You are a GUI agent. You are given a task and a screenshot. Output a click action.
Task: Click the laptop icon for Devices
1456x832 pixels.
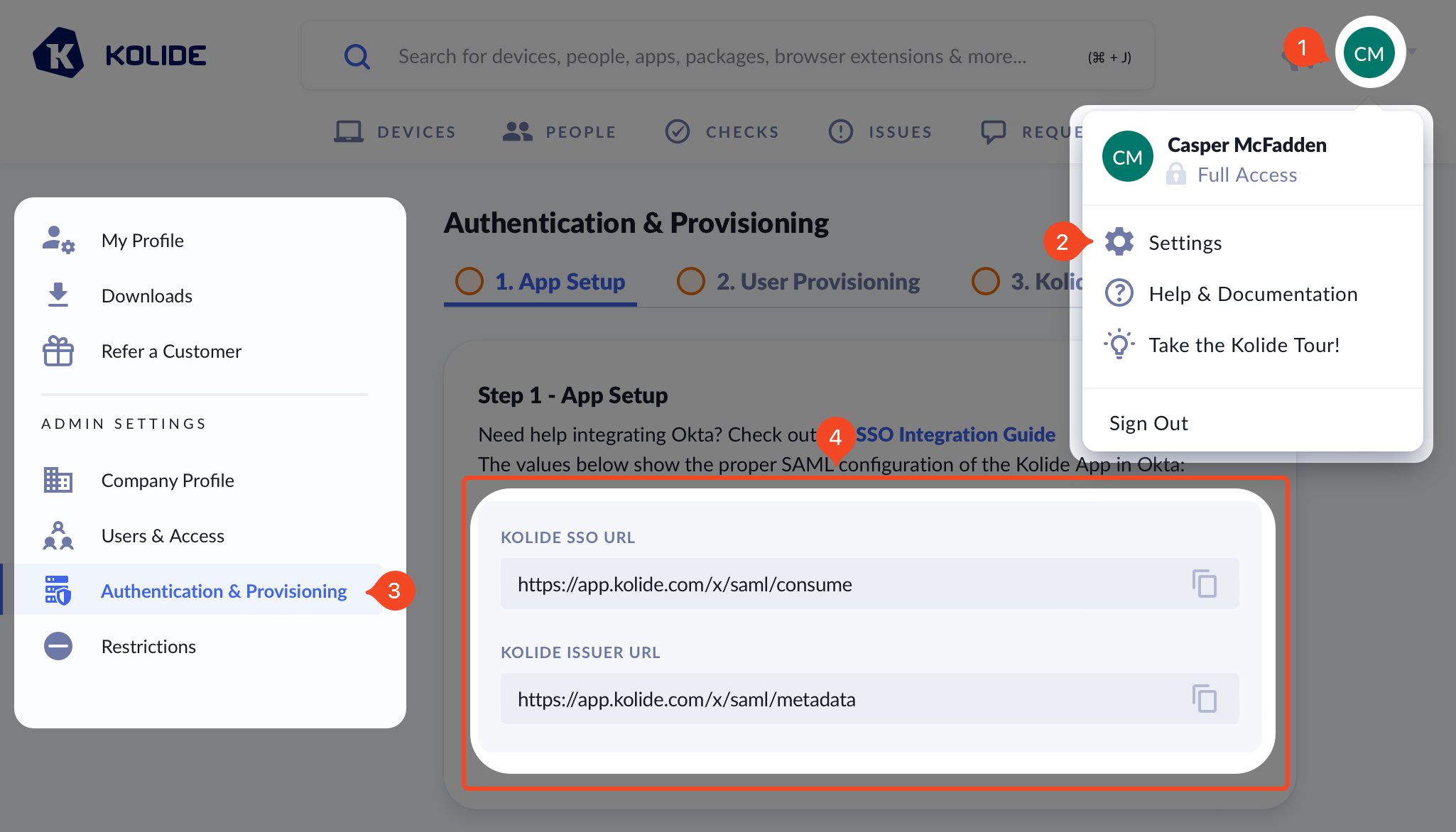pos(348,132)
